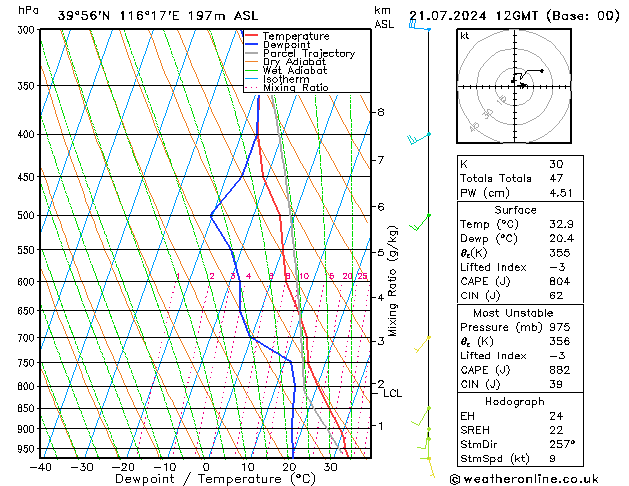Click the hodograph plot center
629x486 pixels.
pyautogui.click(x=515, y=87)
